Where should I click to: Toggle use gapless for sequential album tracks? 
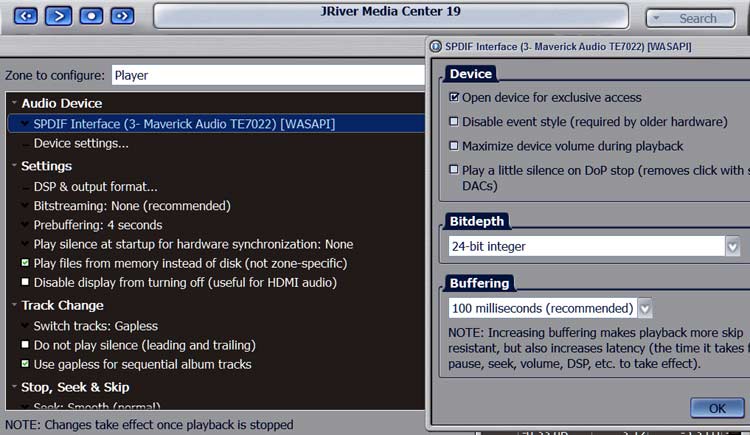click(26, 365)
